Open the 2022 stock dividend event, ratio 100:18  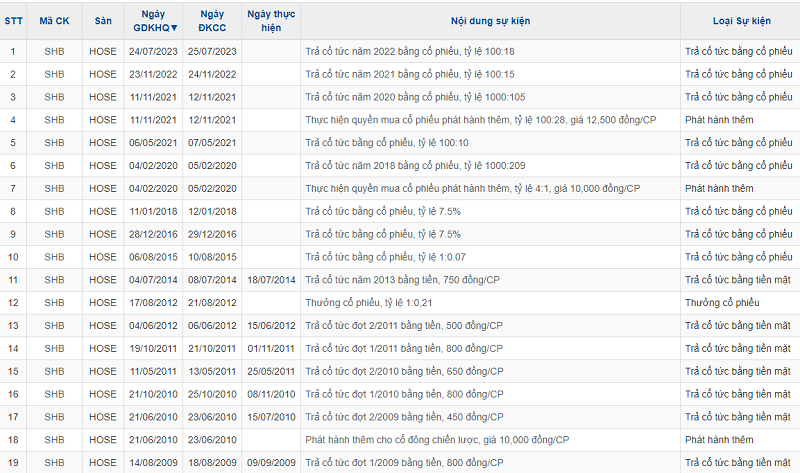pos(426,51)
